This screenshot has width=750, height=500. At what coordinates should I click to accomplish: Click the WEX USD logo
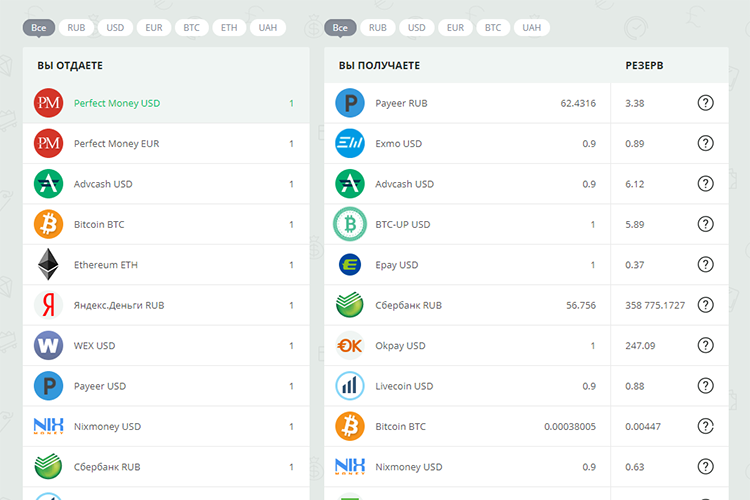pos(48,345)
